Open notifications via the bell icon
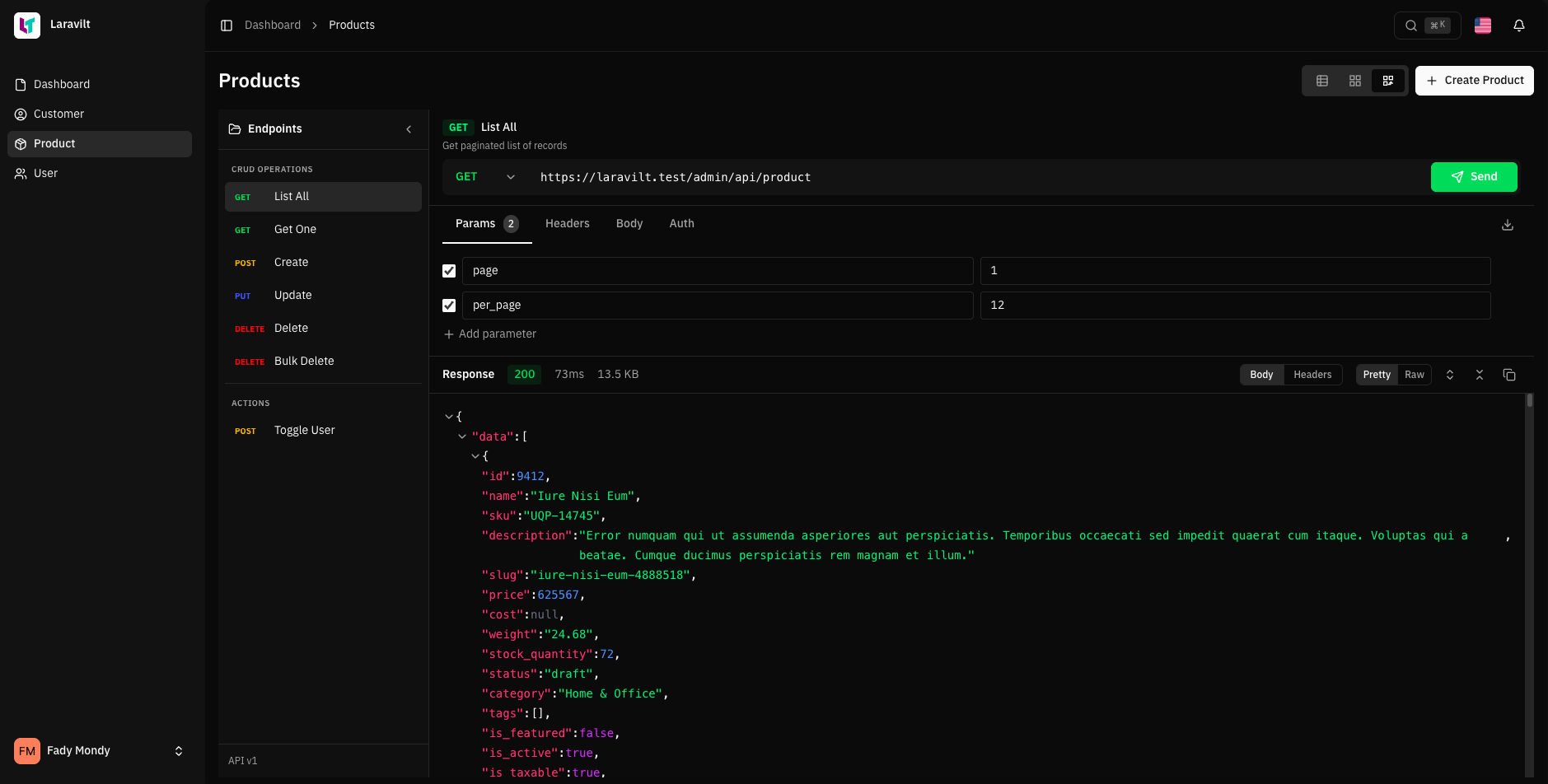Image resolution: width=1548 pixels, height=784 pixels. pyautogui.click(x=1518, y=26)
